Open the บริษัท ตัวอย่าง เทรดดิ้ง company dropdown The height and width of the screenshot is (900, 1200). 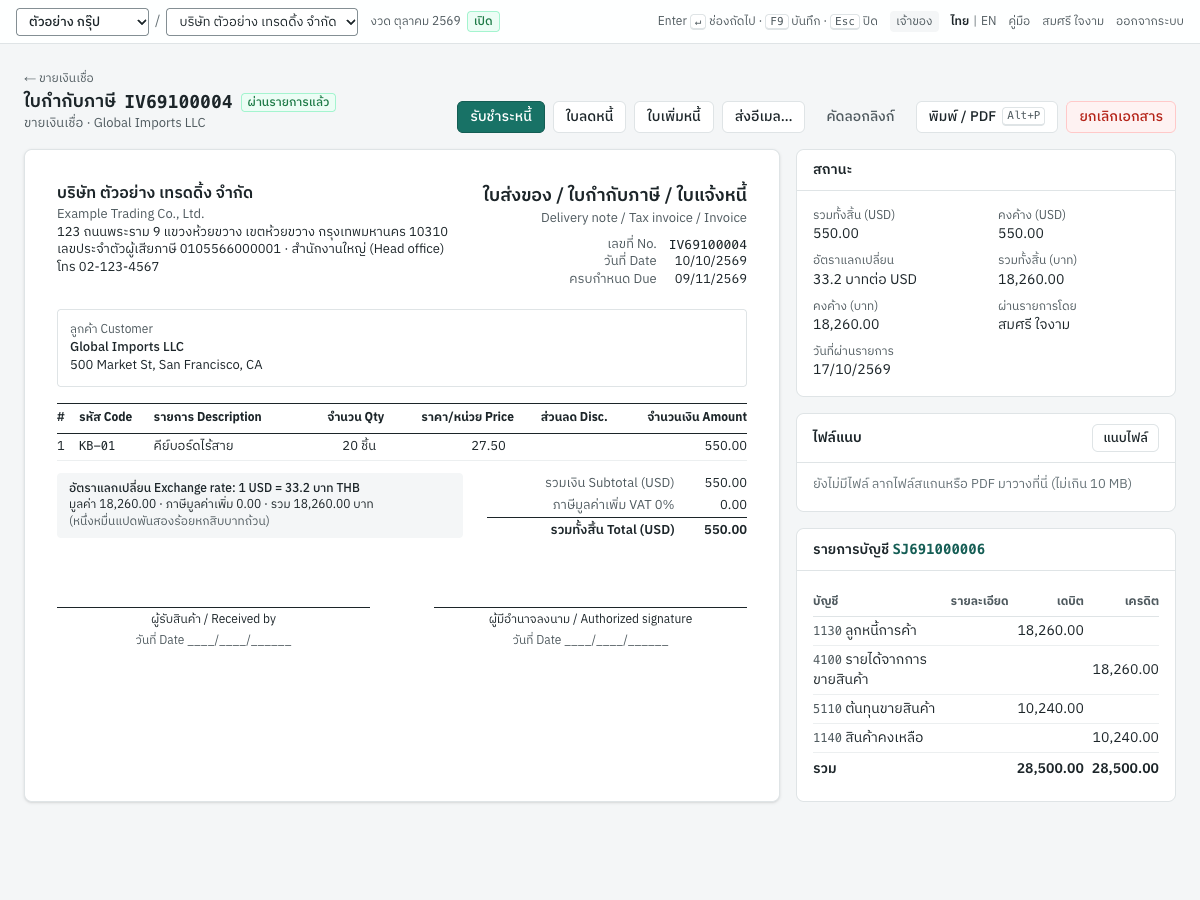click(x=262, y=22)
